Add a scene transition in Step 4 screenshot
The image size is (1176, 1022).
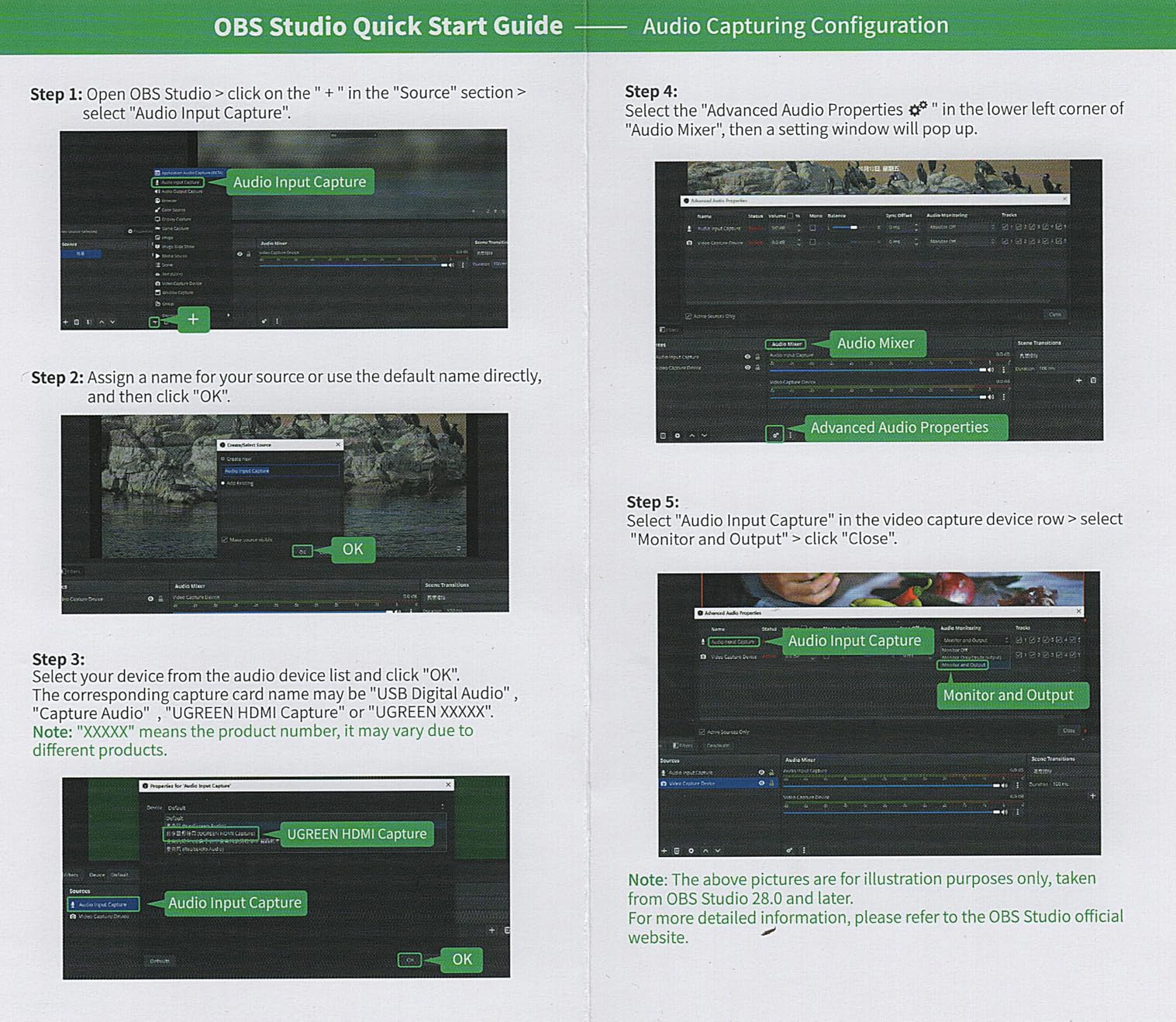(x=1079, y=381)
